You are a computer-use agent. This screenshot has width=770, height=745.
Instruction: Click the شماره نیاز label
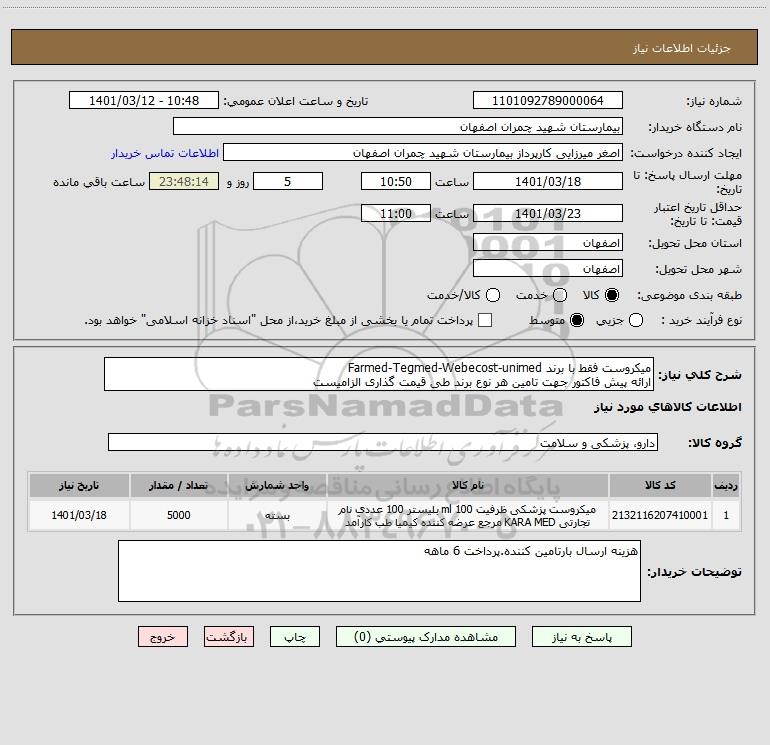714,102
